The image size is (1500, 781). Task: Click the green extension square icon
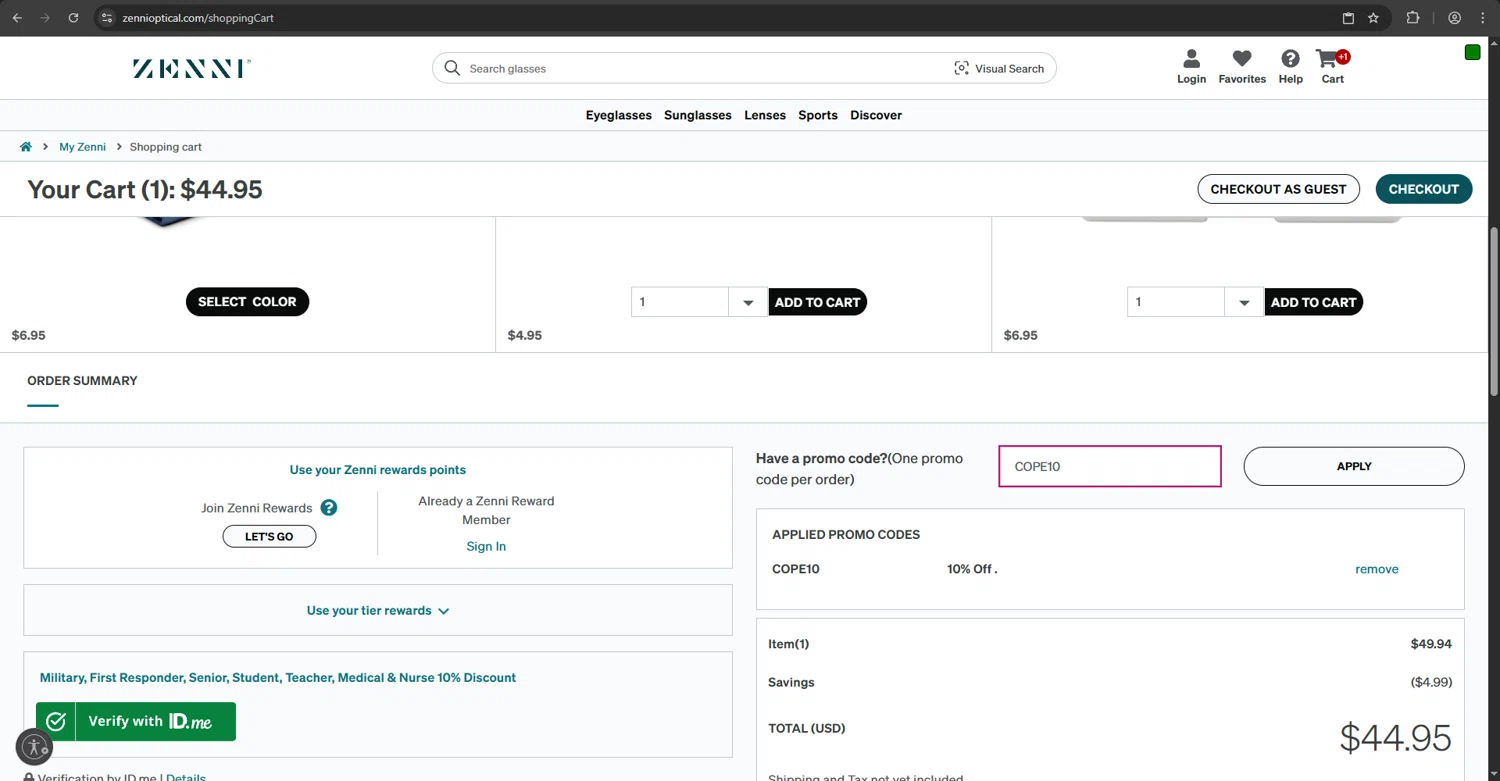[1472, 52]
